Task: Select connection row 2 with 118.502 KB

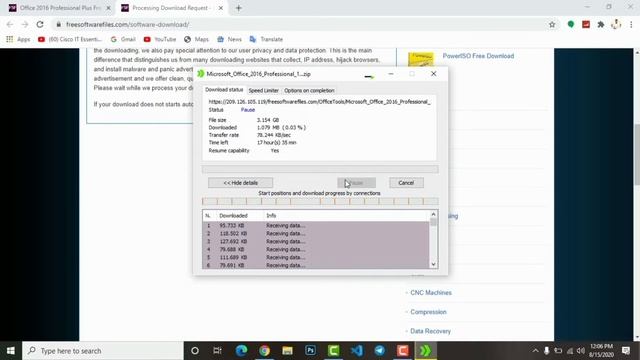Action: 316,233
